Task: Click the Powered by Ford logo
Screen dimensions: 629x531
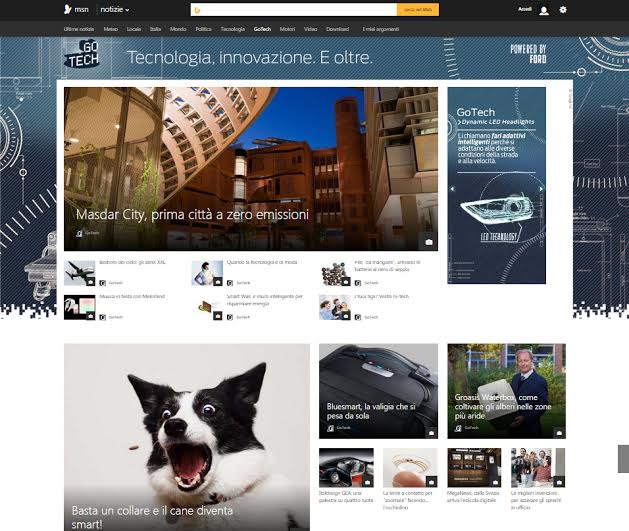Action: click(528, 54)
